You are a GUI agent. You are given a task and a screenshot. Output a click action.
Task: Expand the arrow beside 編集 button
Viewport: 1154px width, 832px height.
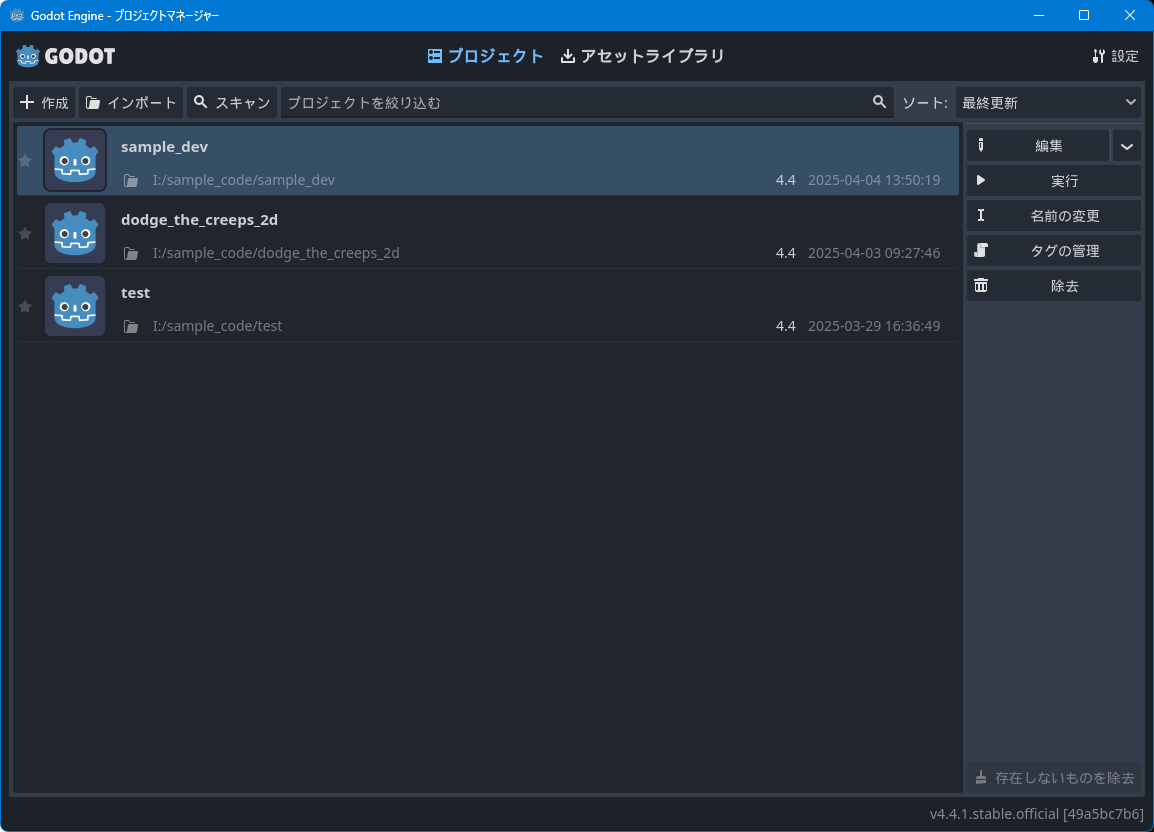1126,146
